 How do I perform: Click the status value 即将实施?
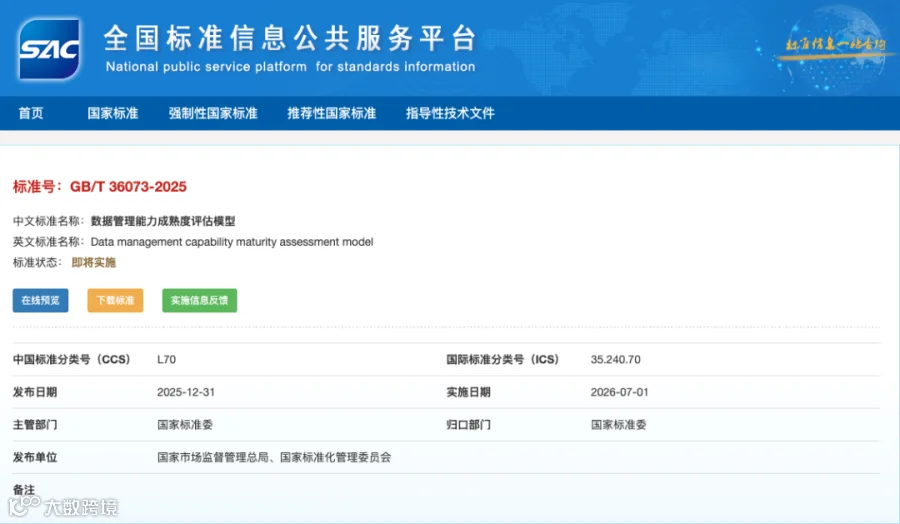click(x=94, y=262)
